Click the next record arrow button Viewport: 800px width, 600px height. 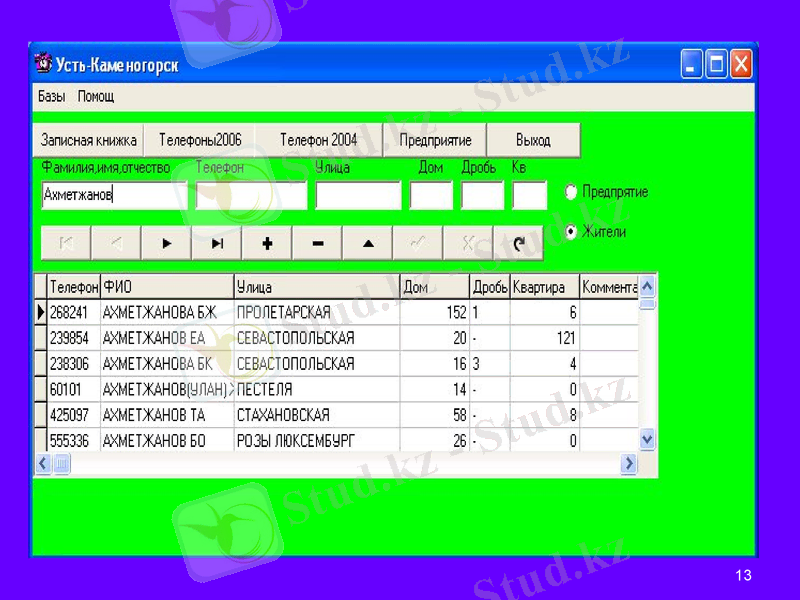point(167,242)
